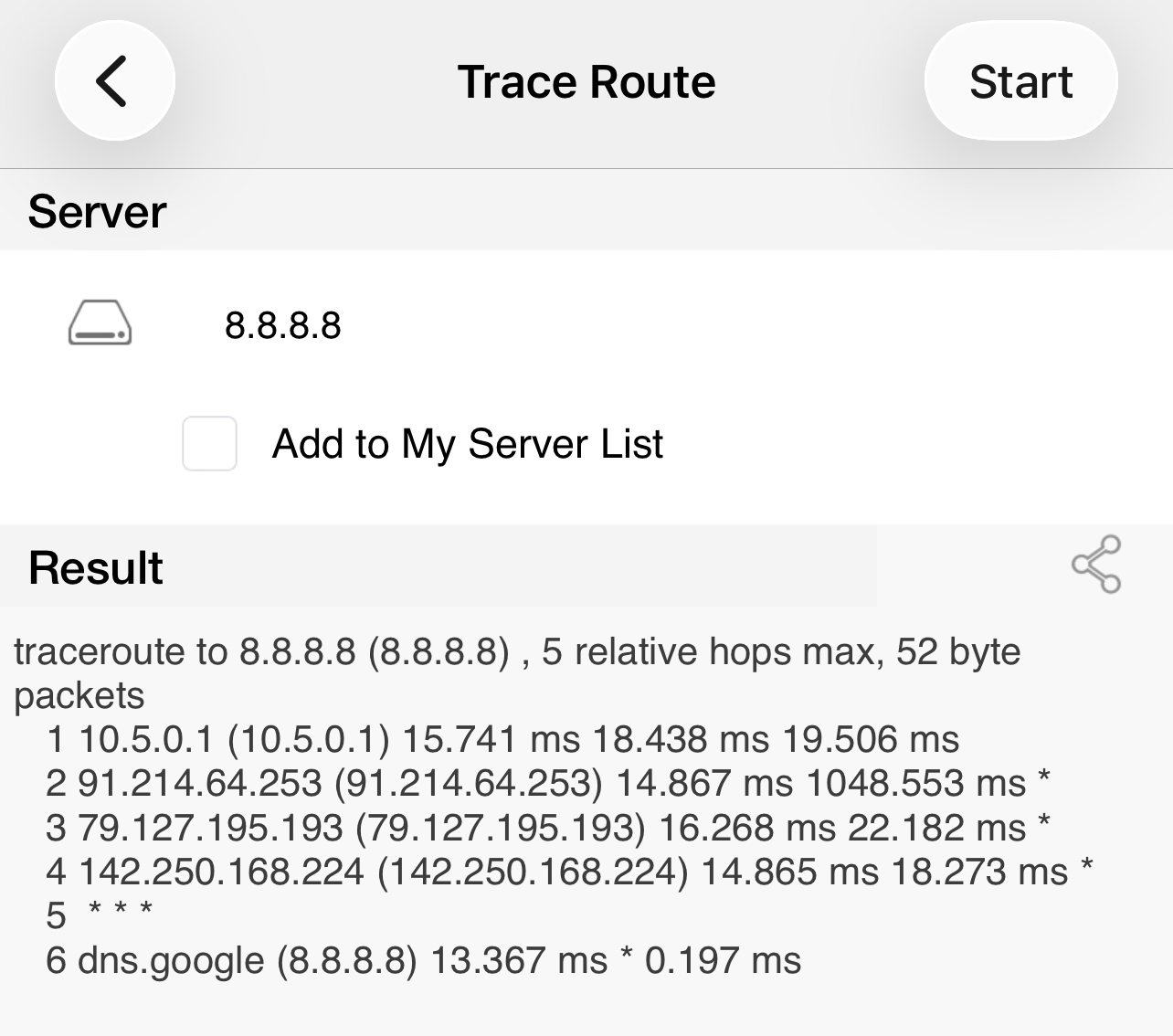Select hop 5 timeout asterisks line
The width and height of the screenshot is (1173, 1036).
(99, 914)
